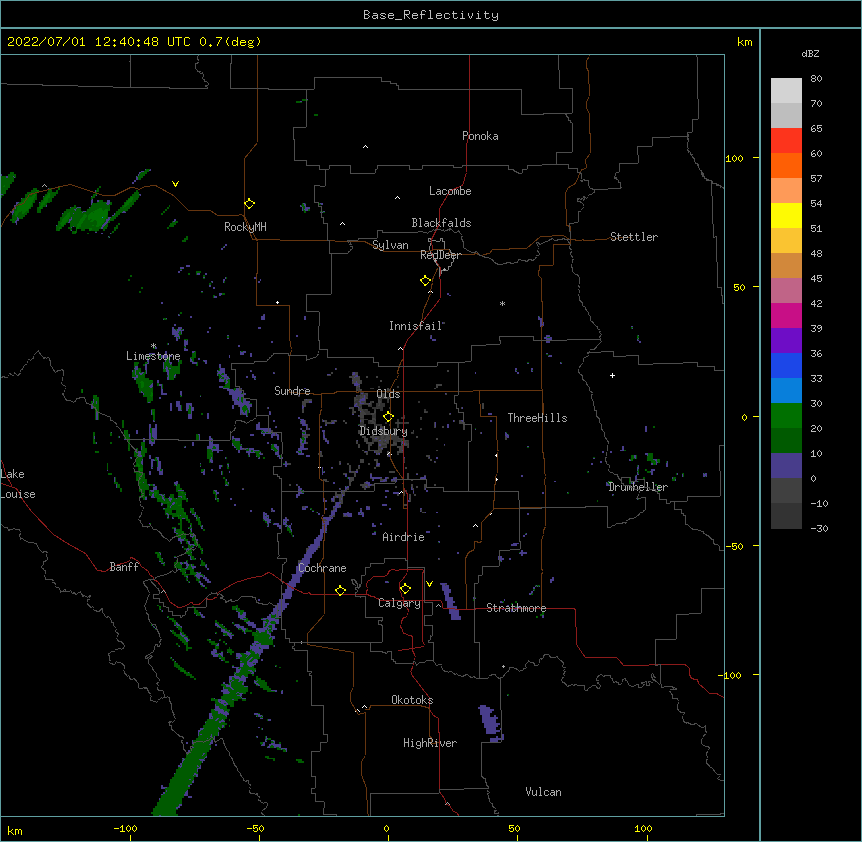Click the yellow diamond marker beside Olds
Viewport: 862px width, 842px height.
pyautogui.click(x=388, y=417)
